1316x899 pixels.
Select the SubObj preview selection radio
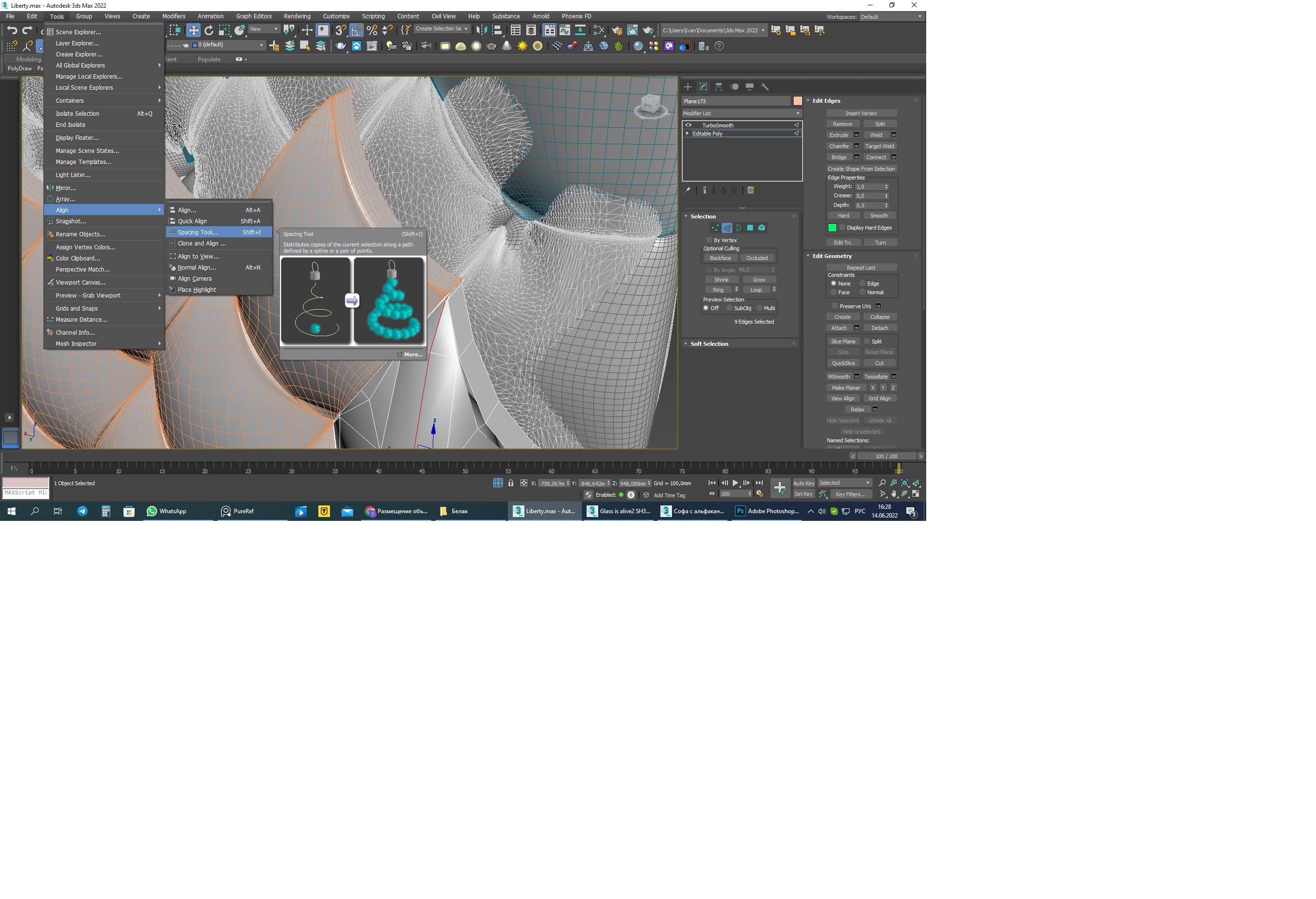(729, 308)
